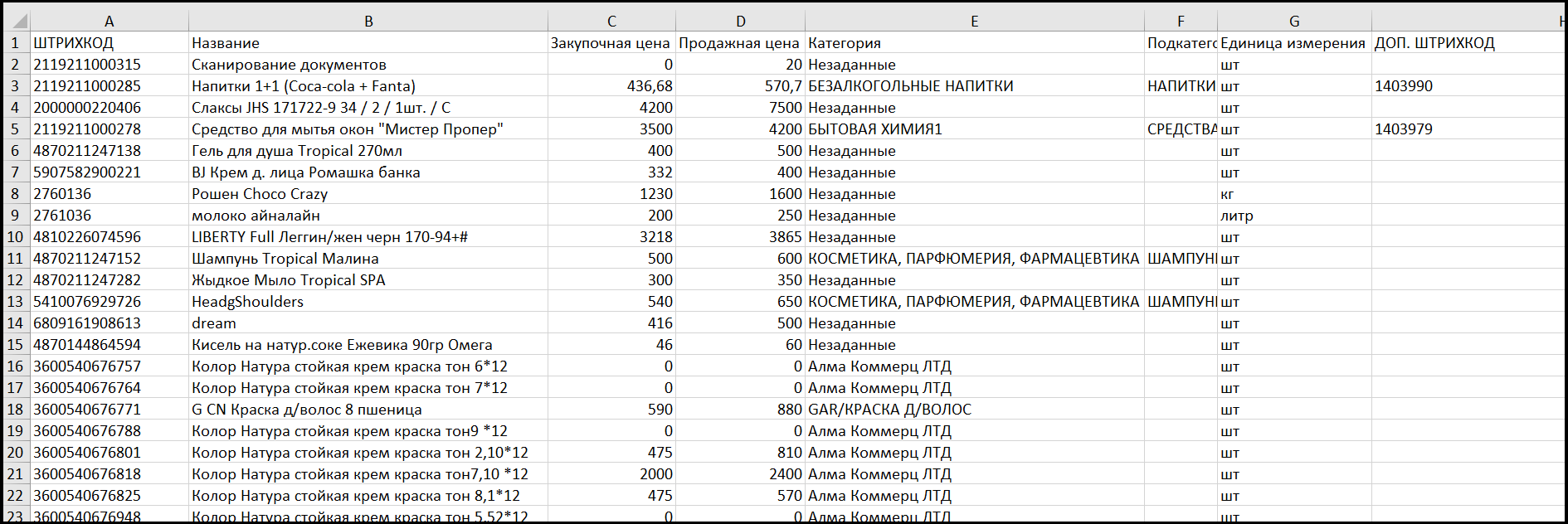Select category cell GAR/КРАСКА Д/ВОЛОС
Viewport: 1568px width, 524px height.
pos(975,409)
